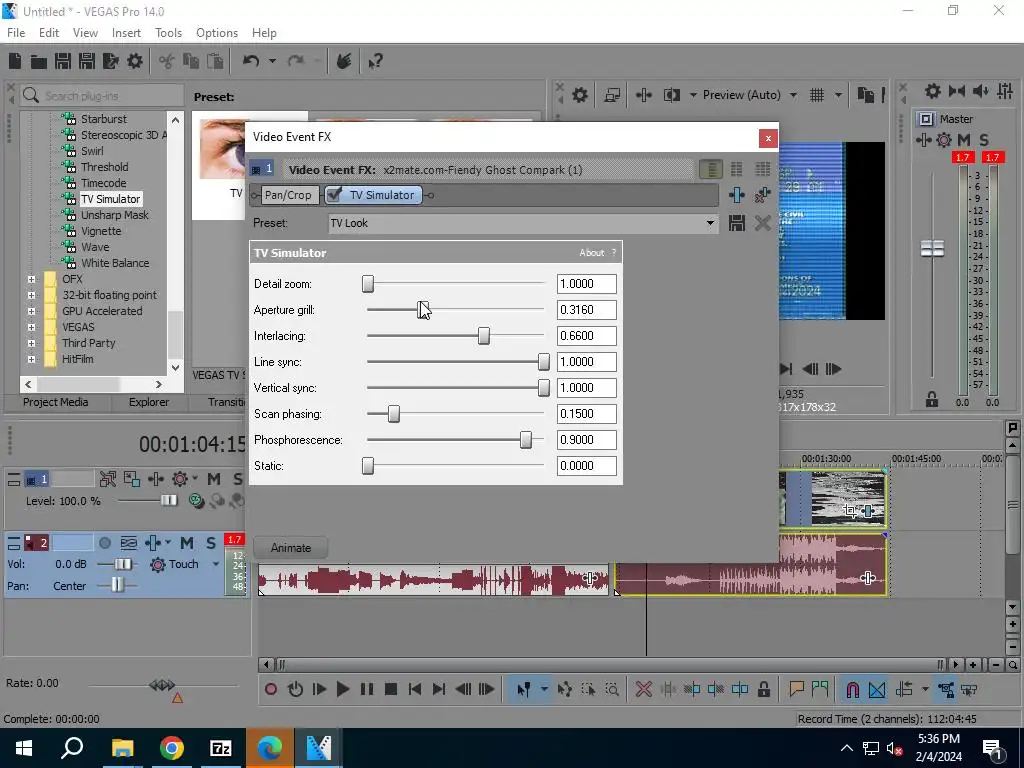Image resolution: width=1024 pixels, height=768 pixels.
Task: Toggle Master bus mute M
Action: point(964,140)
